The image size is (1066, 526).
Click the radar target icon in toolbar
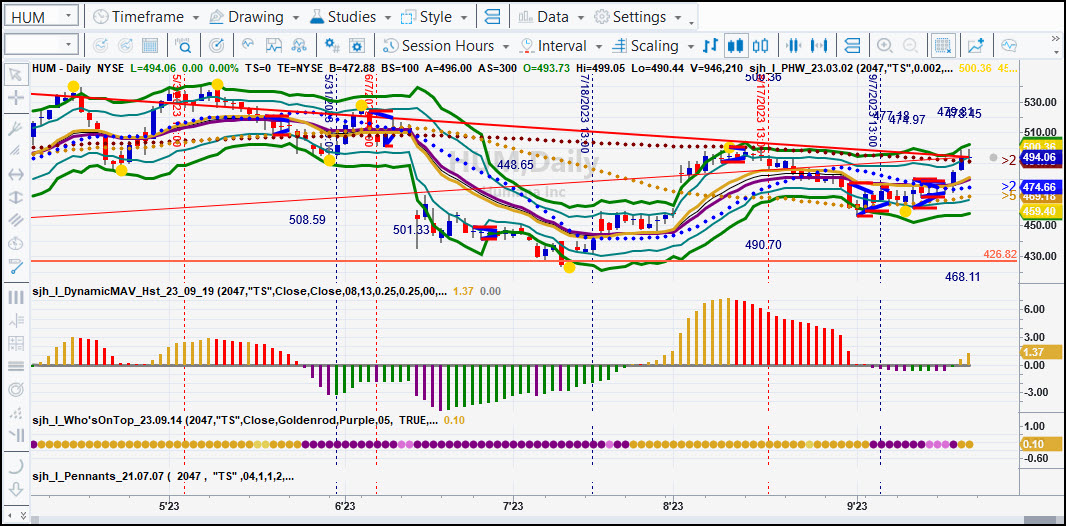tap(217, 46)
